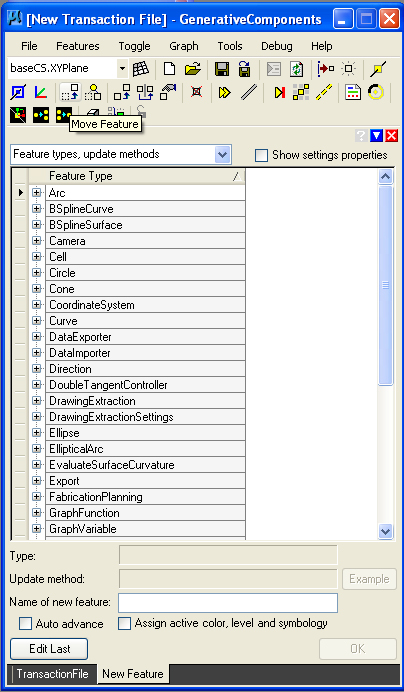Click the floppy disk icon with blue arrow
Image resolution: width=404 pixels, height=692 pixels.
tap(244, 68)
